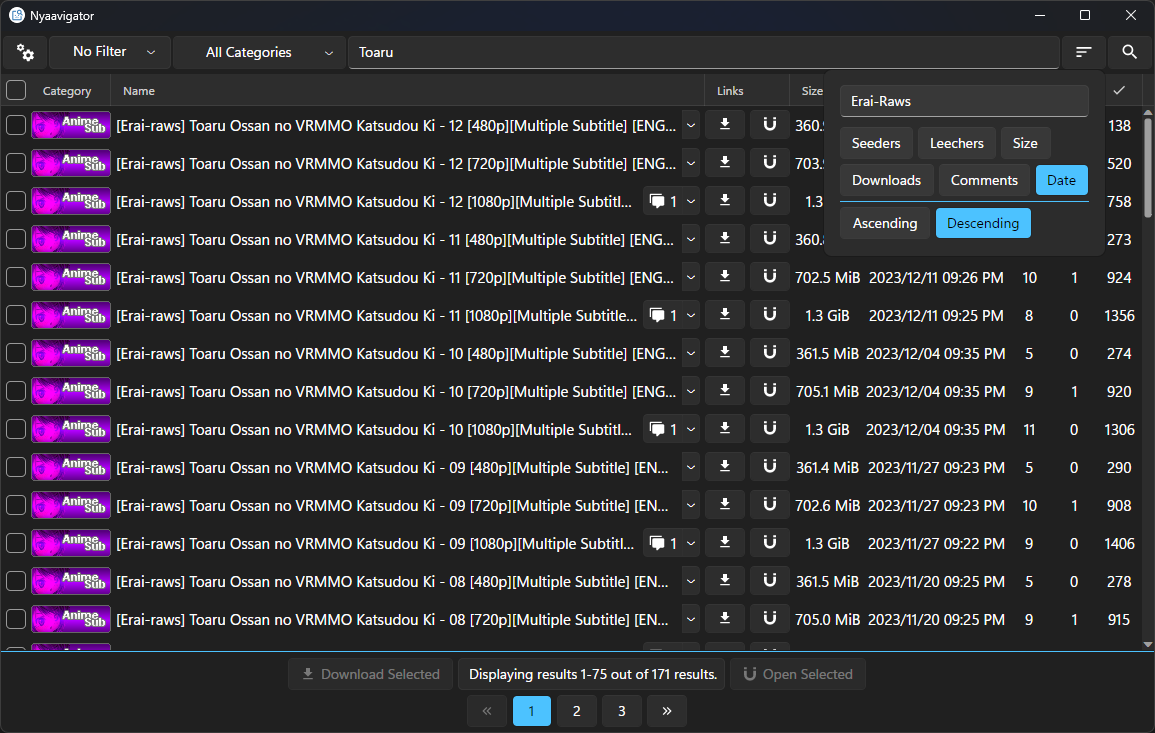Open magnet link for episode 12 [720p]

click(770, 164)
